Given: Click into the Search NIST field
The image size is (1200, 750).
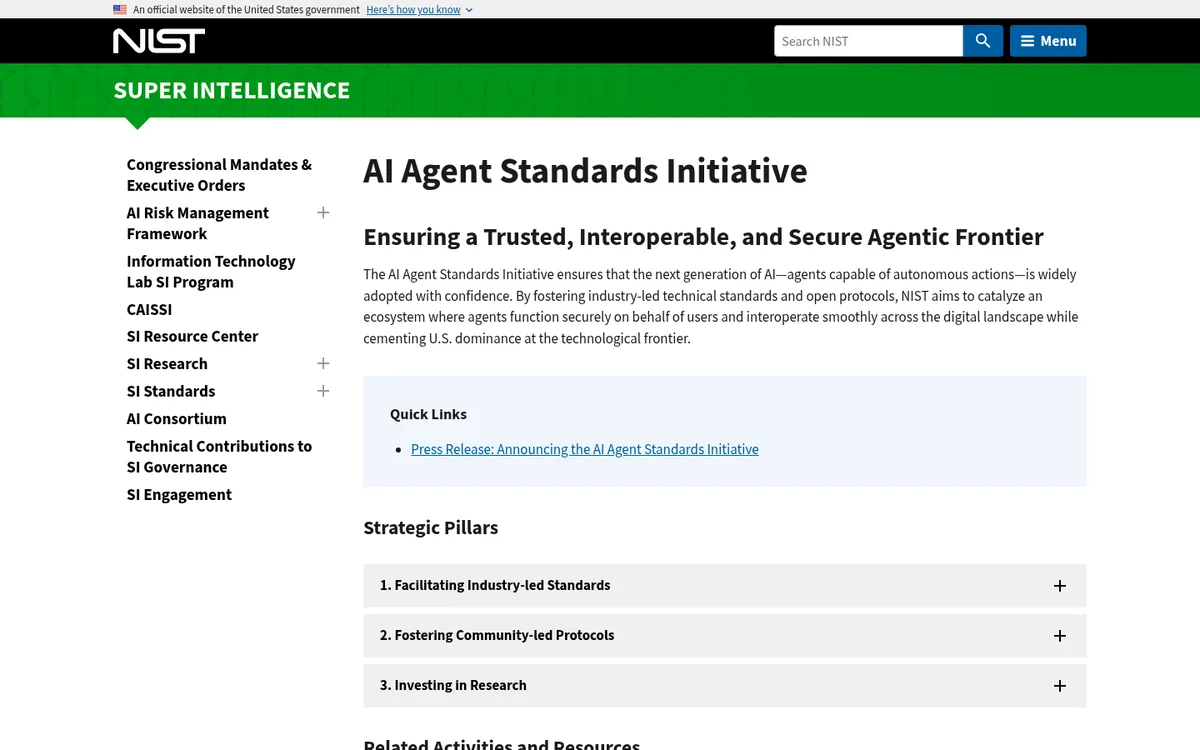Looking at the screenshot, I should pos(868,41).
